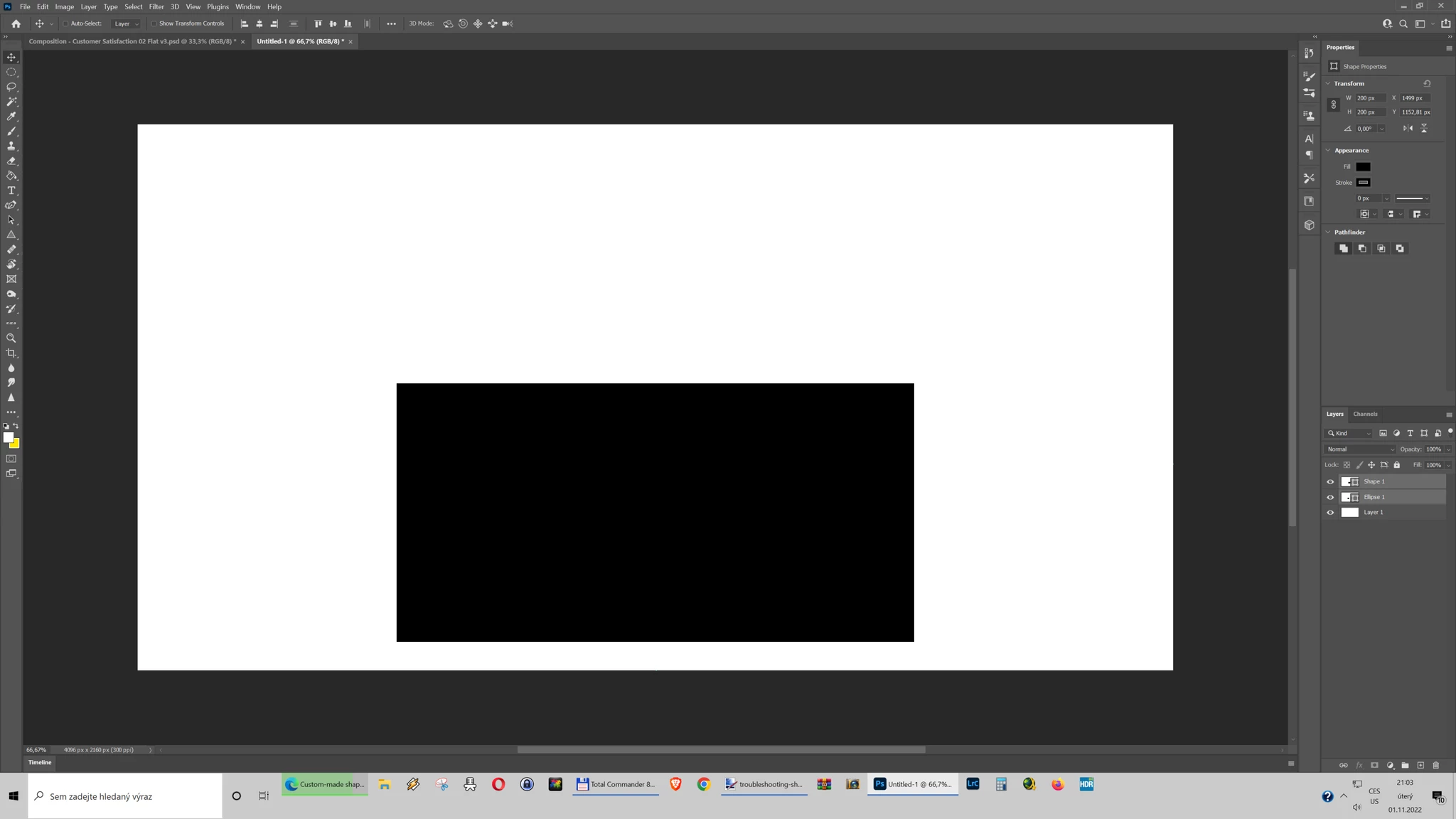Image resolution: width=1456 pixels, height=819 pixels.
Task: Check Show Transform Controls option
Action: (x=154, y=23)
